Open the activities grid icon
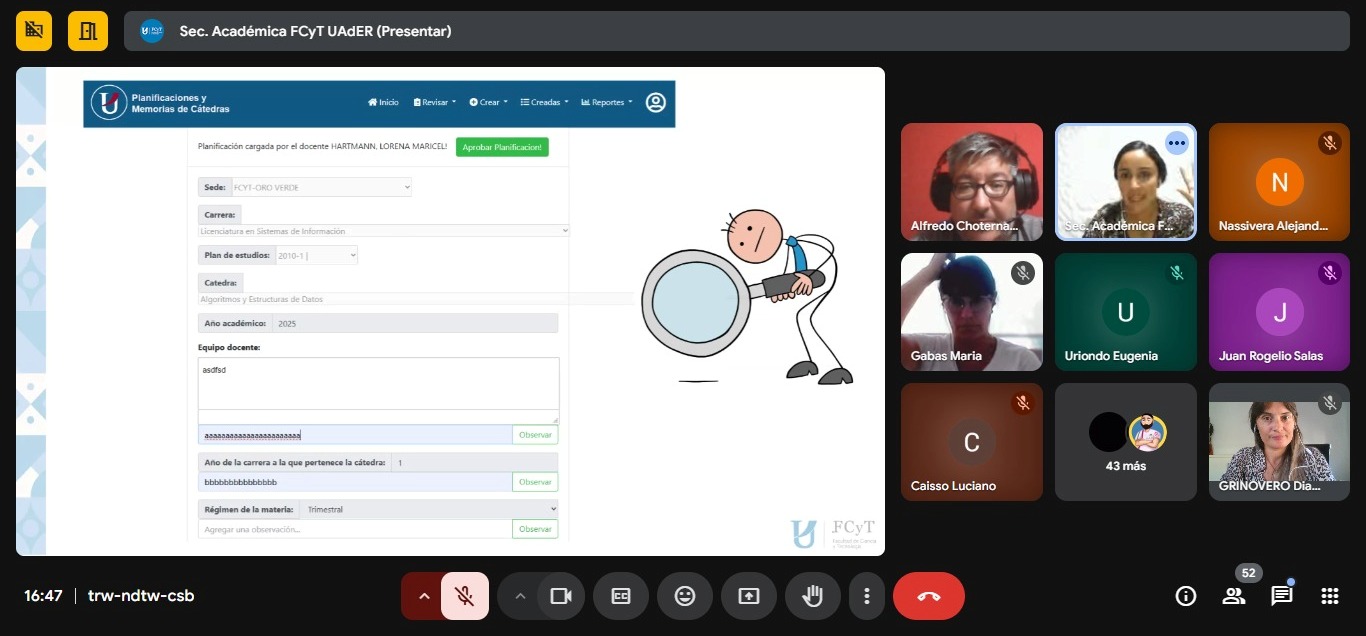Viewport: 1366px width, 636px height. [x=1329, y=596]
